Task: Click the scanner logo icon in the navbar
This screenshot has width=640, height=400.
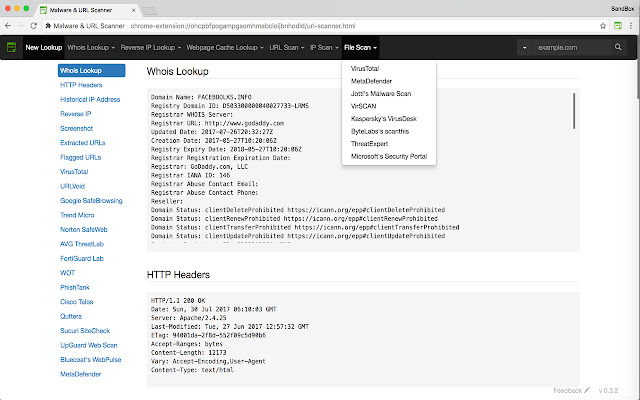Action: click(x=11, y=47)
